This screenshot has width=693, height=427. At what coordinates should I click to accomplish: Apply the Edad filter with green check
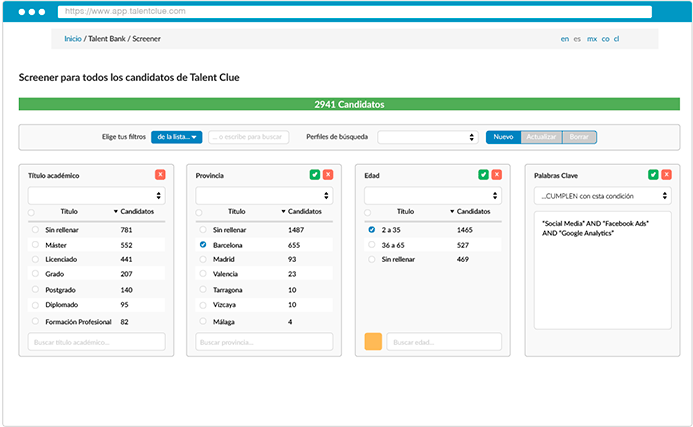point(484,175)
